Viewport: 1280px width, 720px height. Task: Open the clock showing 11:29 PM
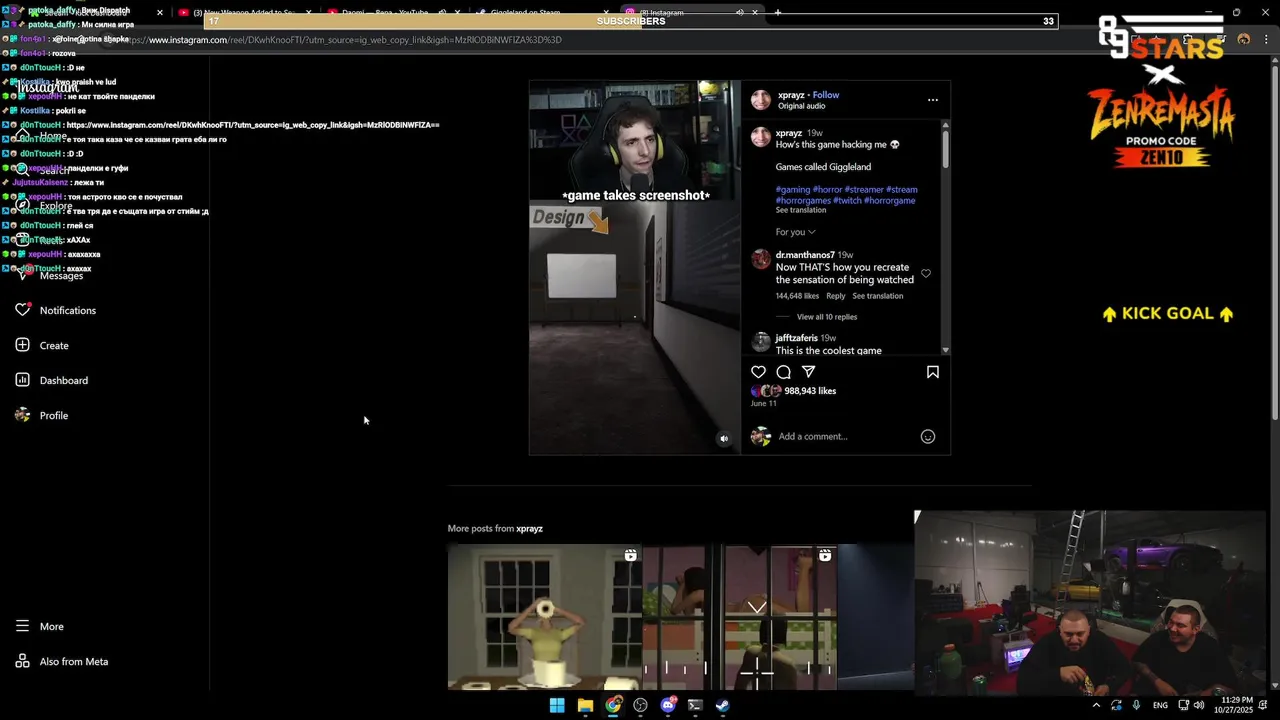(x=1233, y=705)
